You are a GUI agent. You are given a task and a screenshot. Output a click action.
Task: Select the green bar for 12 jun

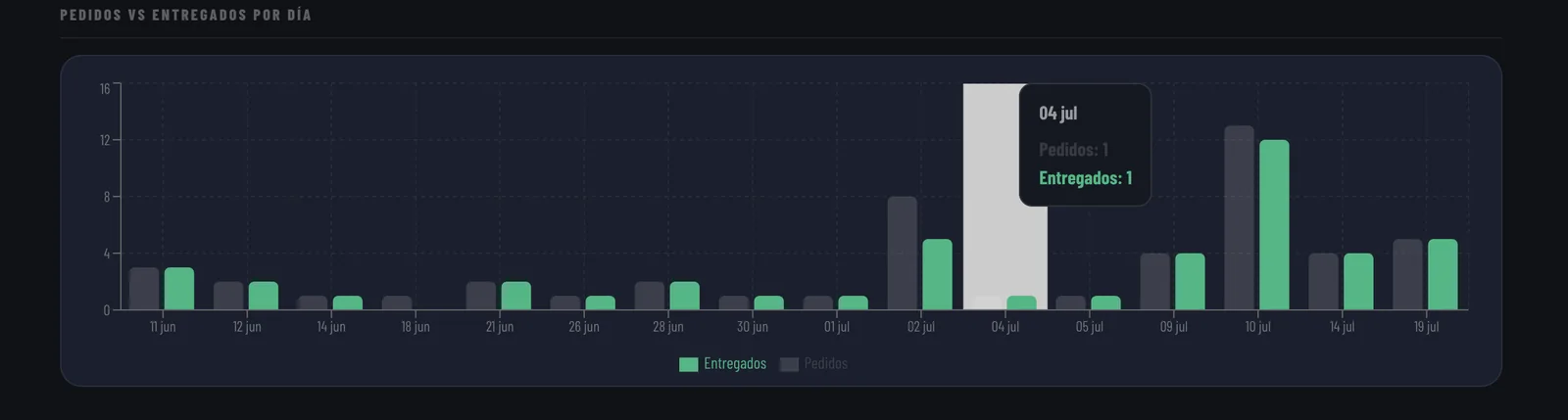coord(264,296)
